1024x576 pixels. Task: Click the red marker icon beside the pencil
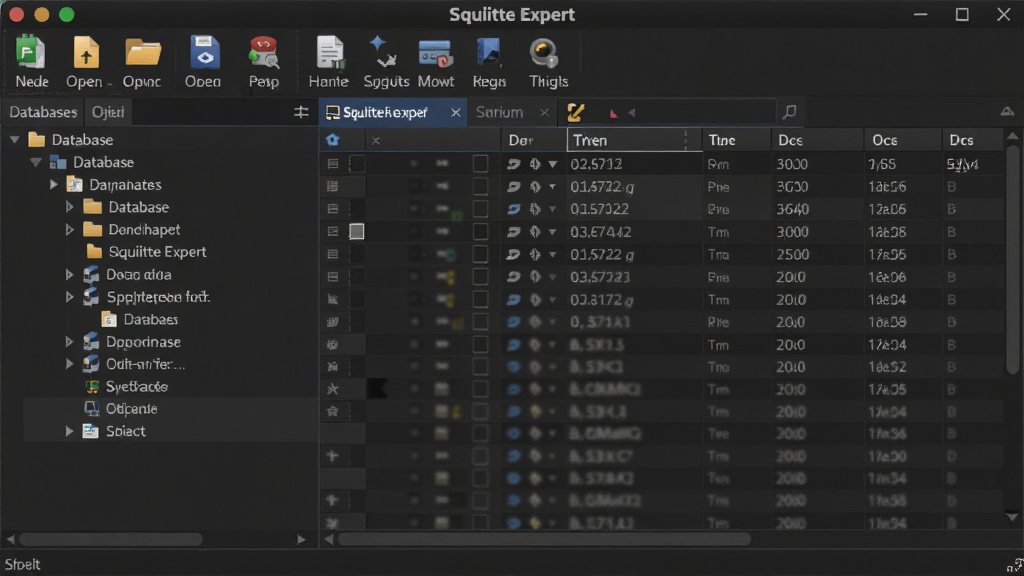tap(613, 113)
